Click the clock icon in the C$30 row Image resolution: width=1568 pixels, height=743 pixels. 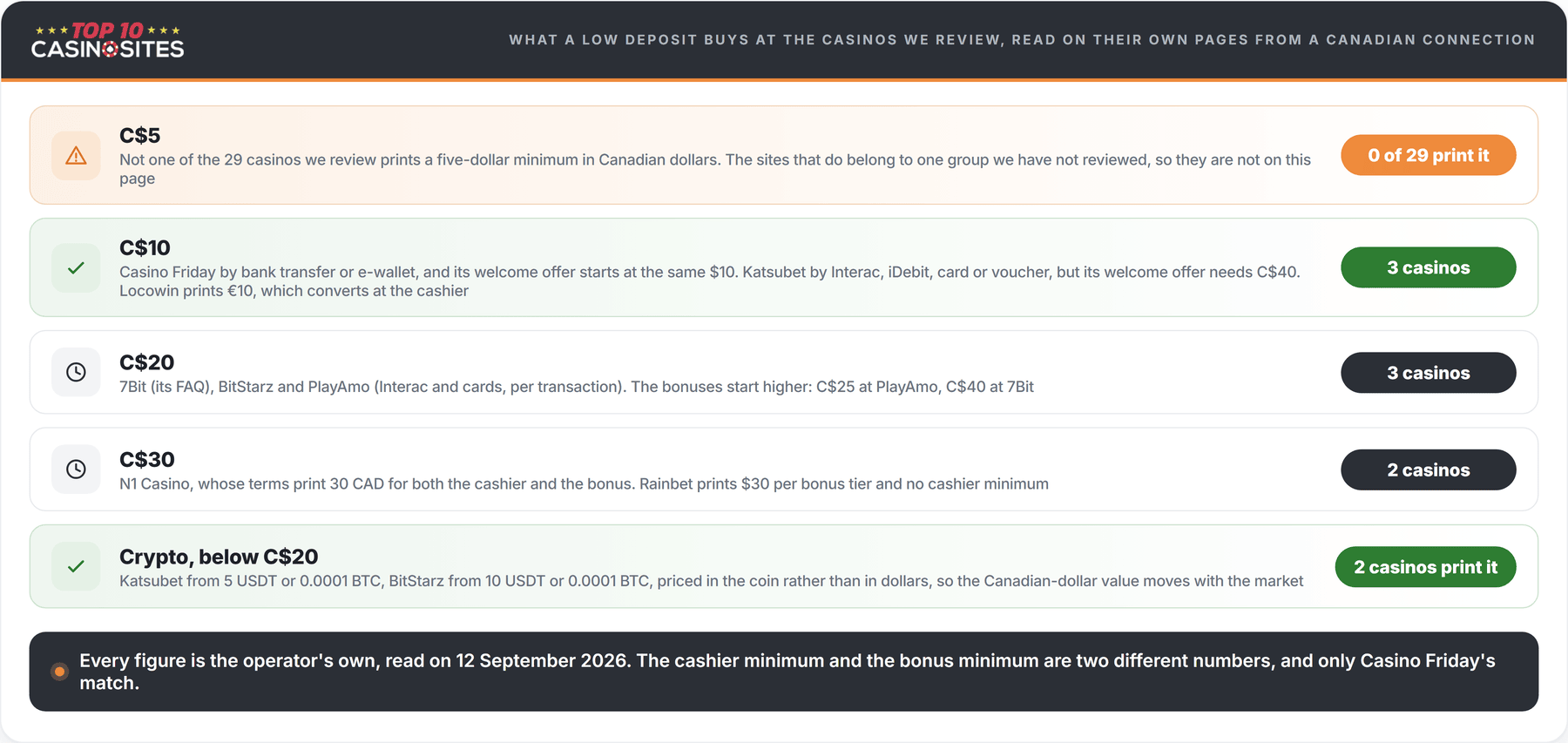pyautogui.click(x=76, y=470)
